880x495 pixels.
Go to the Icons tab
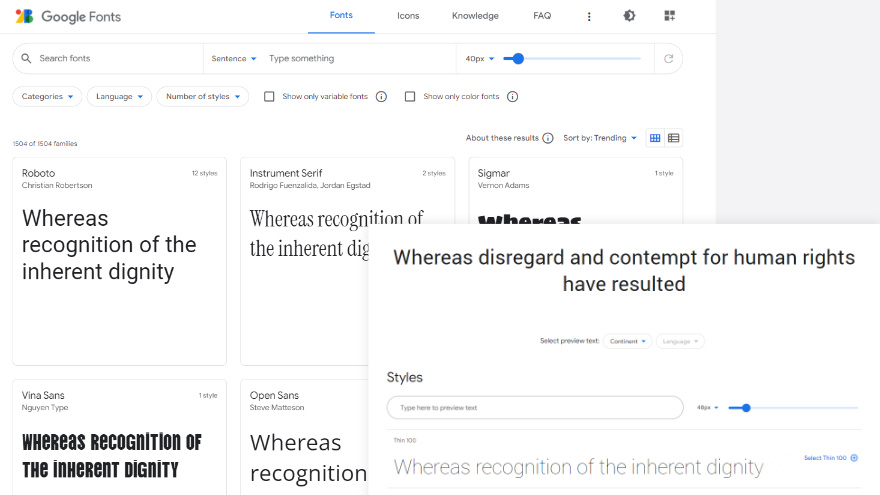(408, 17)
